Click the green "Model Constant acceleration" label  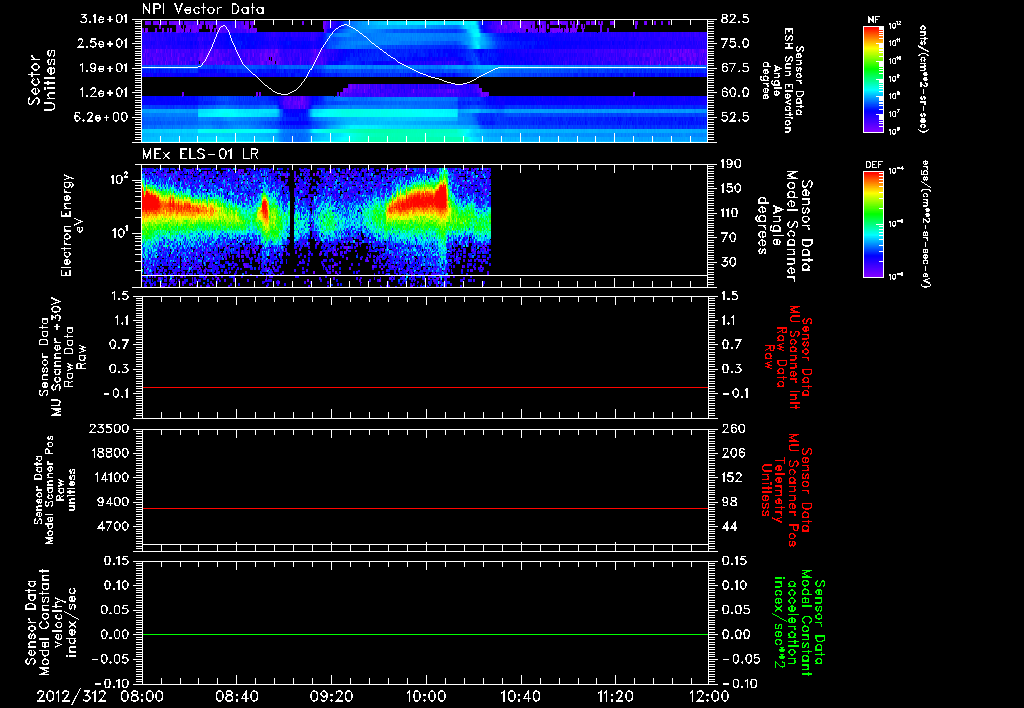tap(799, 622)
